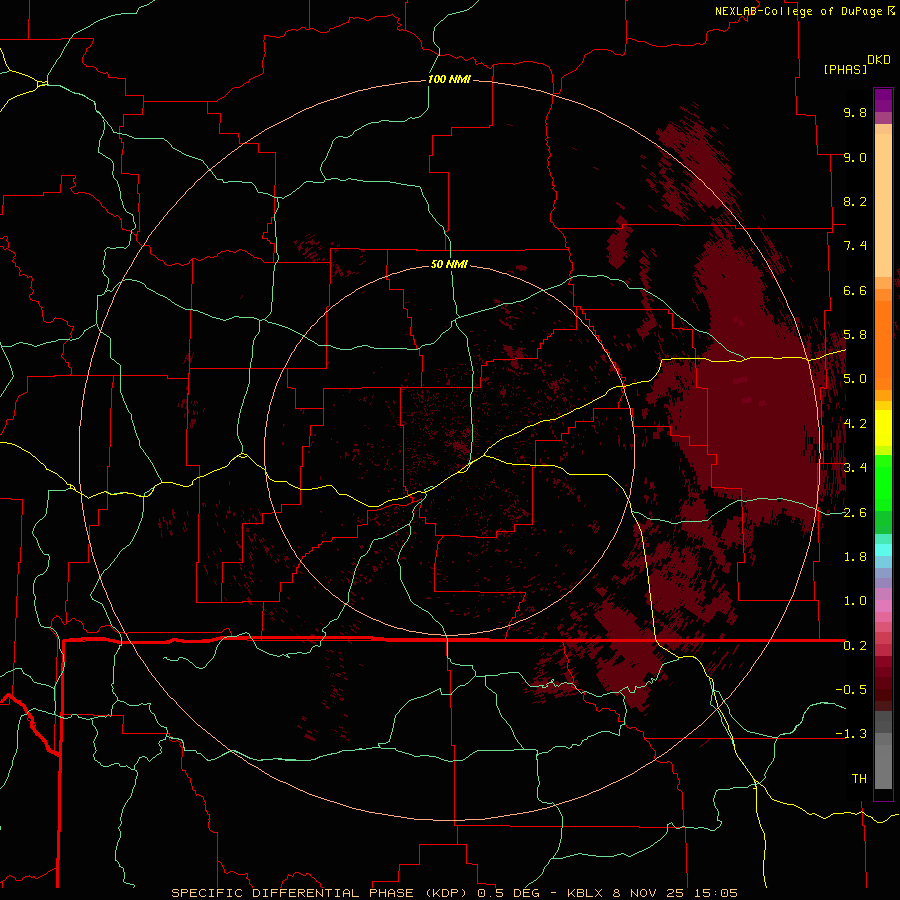Click the purple top segment of color bar

pos(883,100)
